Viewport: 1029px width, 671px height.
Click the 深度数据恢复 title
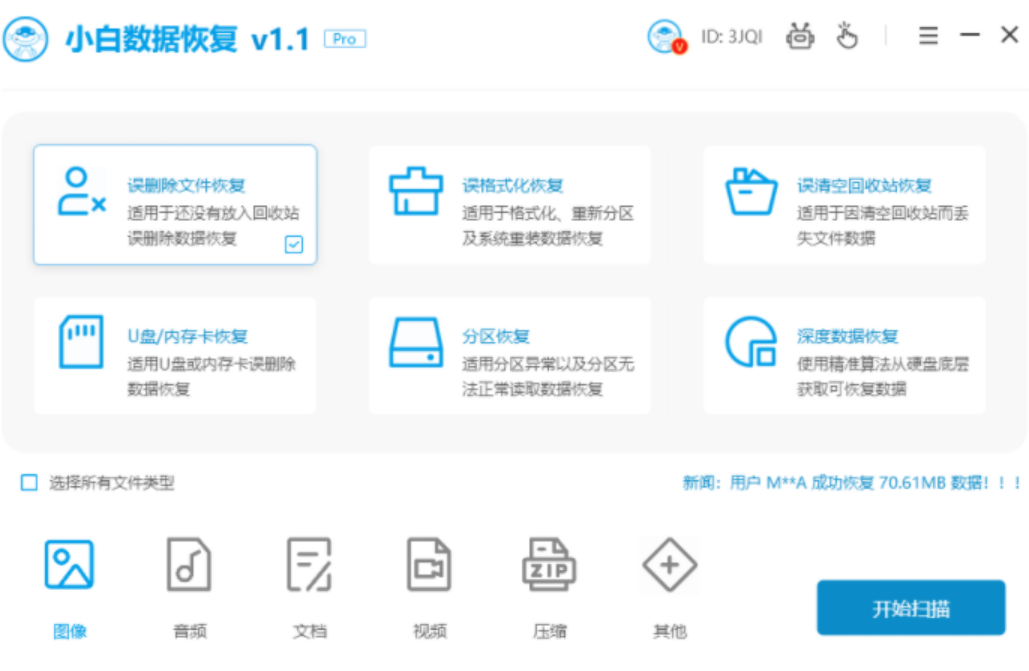[x=847, y=337]
